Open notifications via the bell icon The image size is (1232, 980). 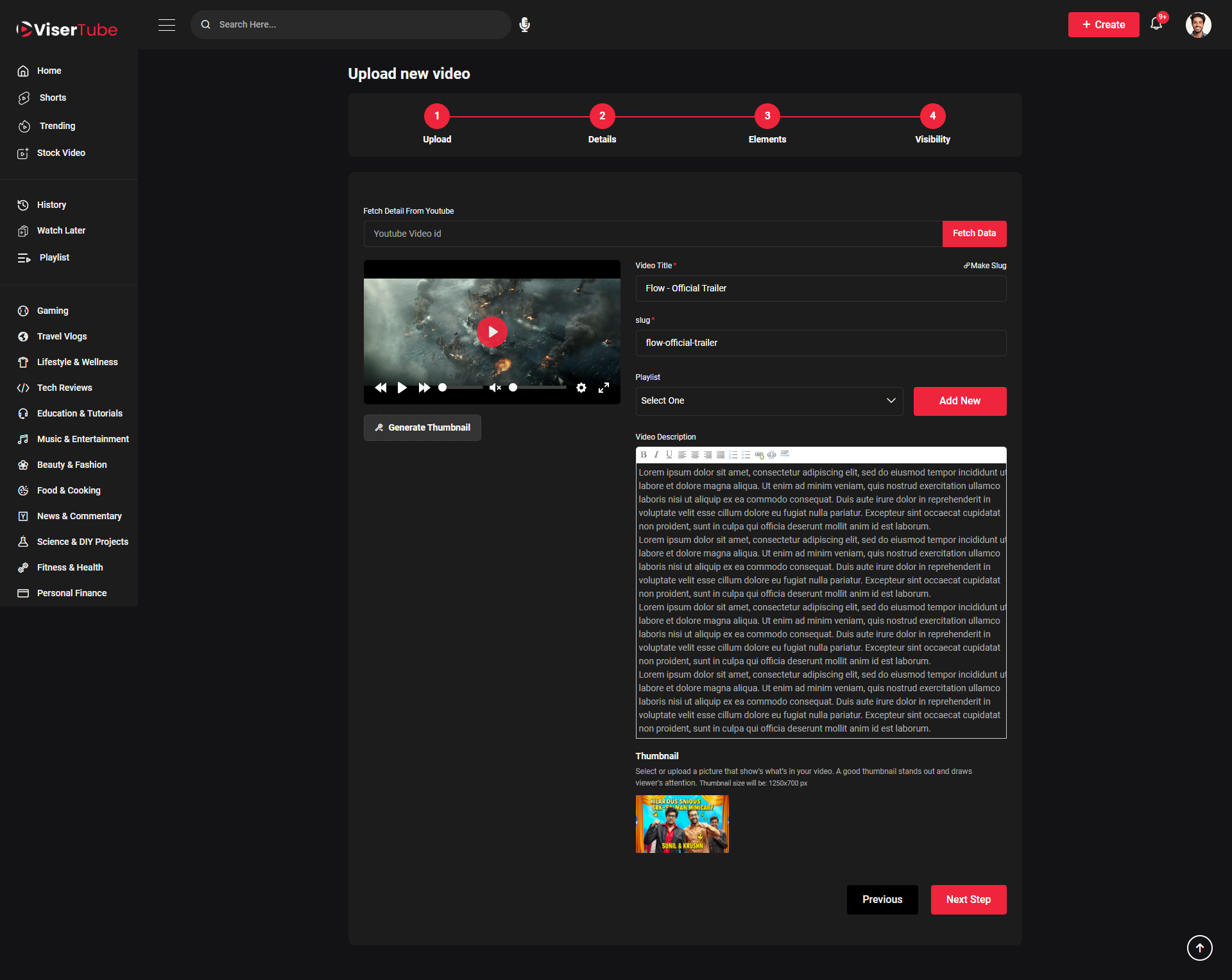[x=1157, y=23]
